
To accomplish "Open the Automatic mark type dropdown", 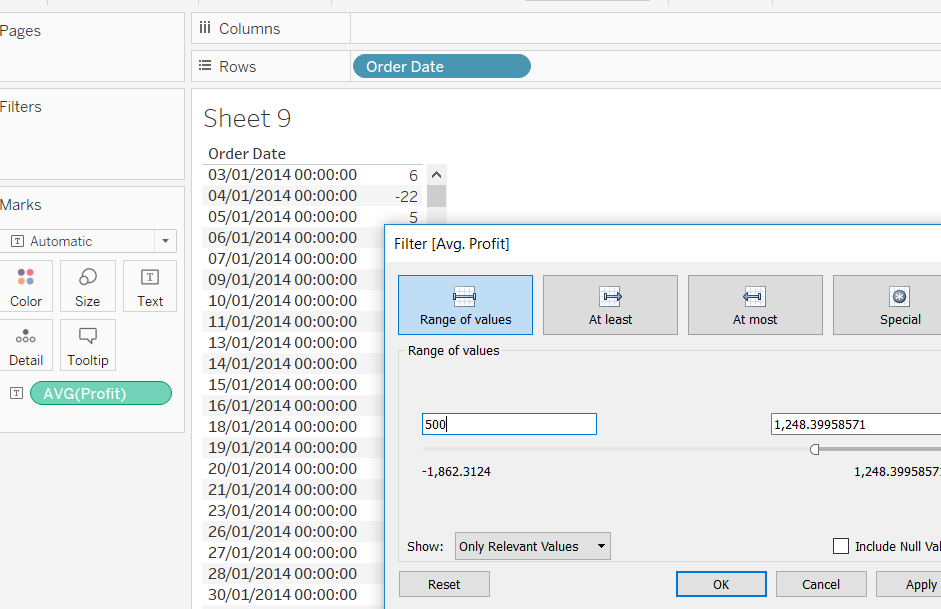I will 164,241.
